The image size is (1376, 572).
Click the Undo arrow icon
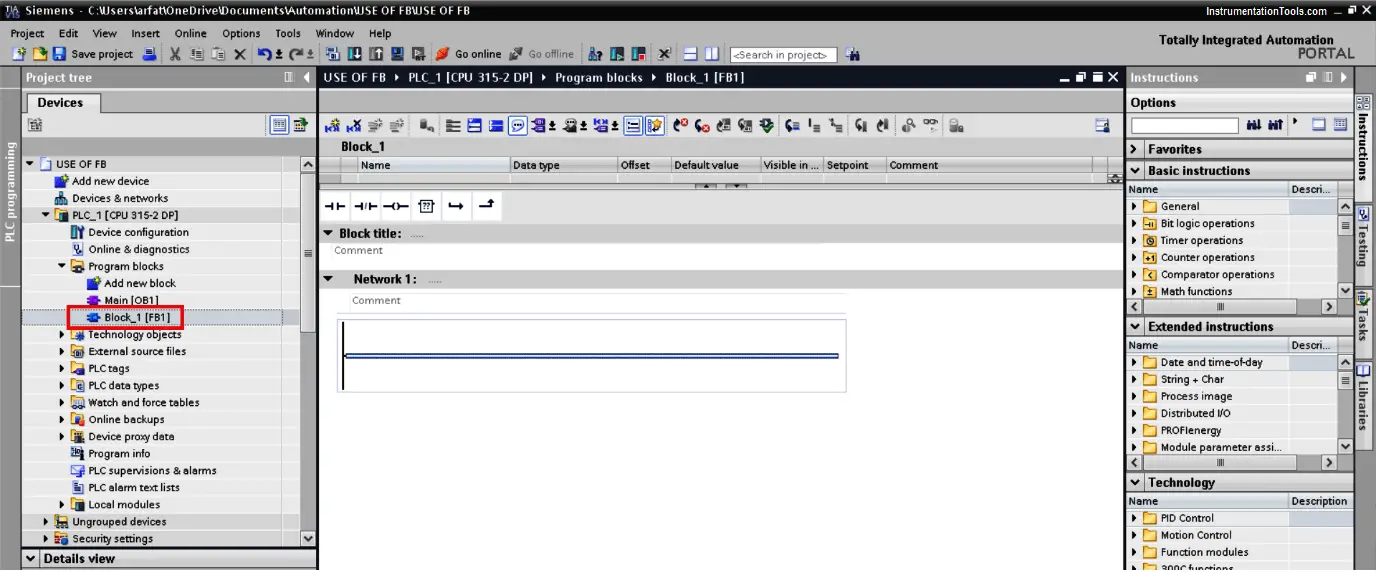click(x=264, y=54)
